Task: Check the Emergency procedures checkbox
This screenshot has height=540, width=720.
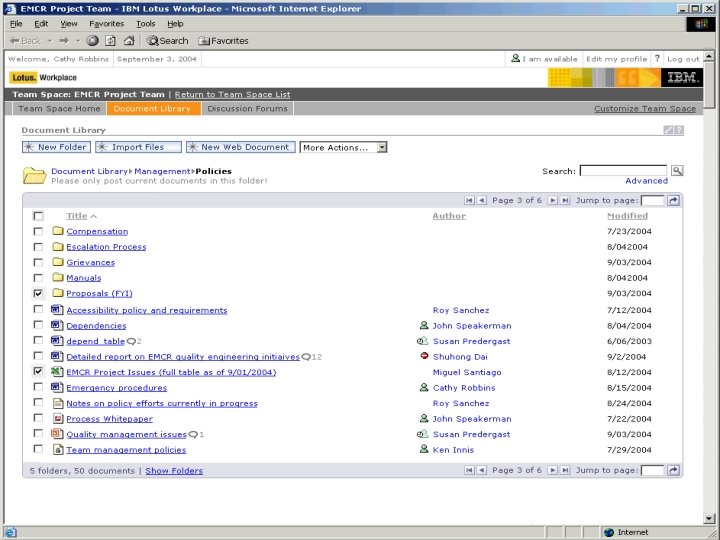Action: pyautogui.click(x=38, y=387)
